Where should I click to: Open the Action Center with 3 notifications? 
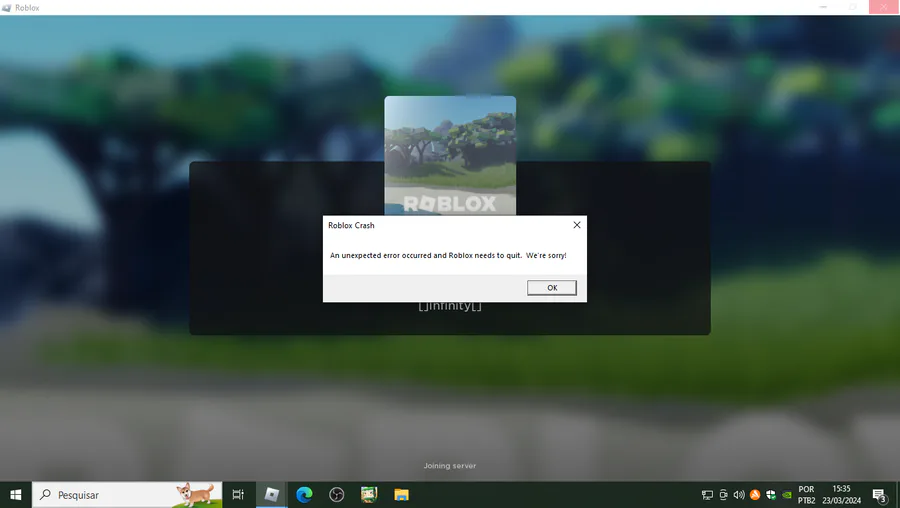pyautogui.click(x=879, y=495)
